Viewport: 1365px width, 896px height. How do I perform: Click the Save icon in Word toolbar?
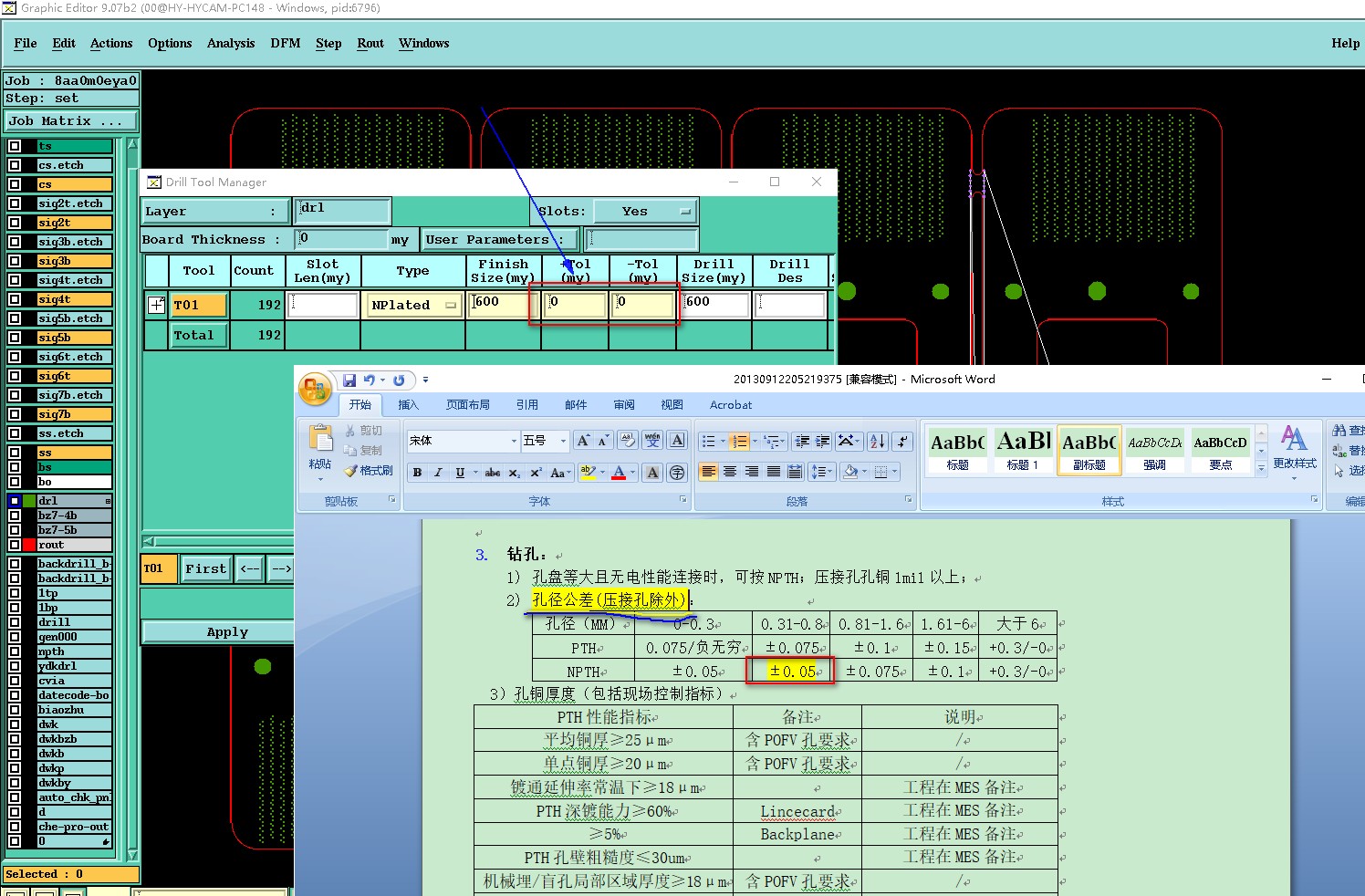[x=349, y=380]
